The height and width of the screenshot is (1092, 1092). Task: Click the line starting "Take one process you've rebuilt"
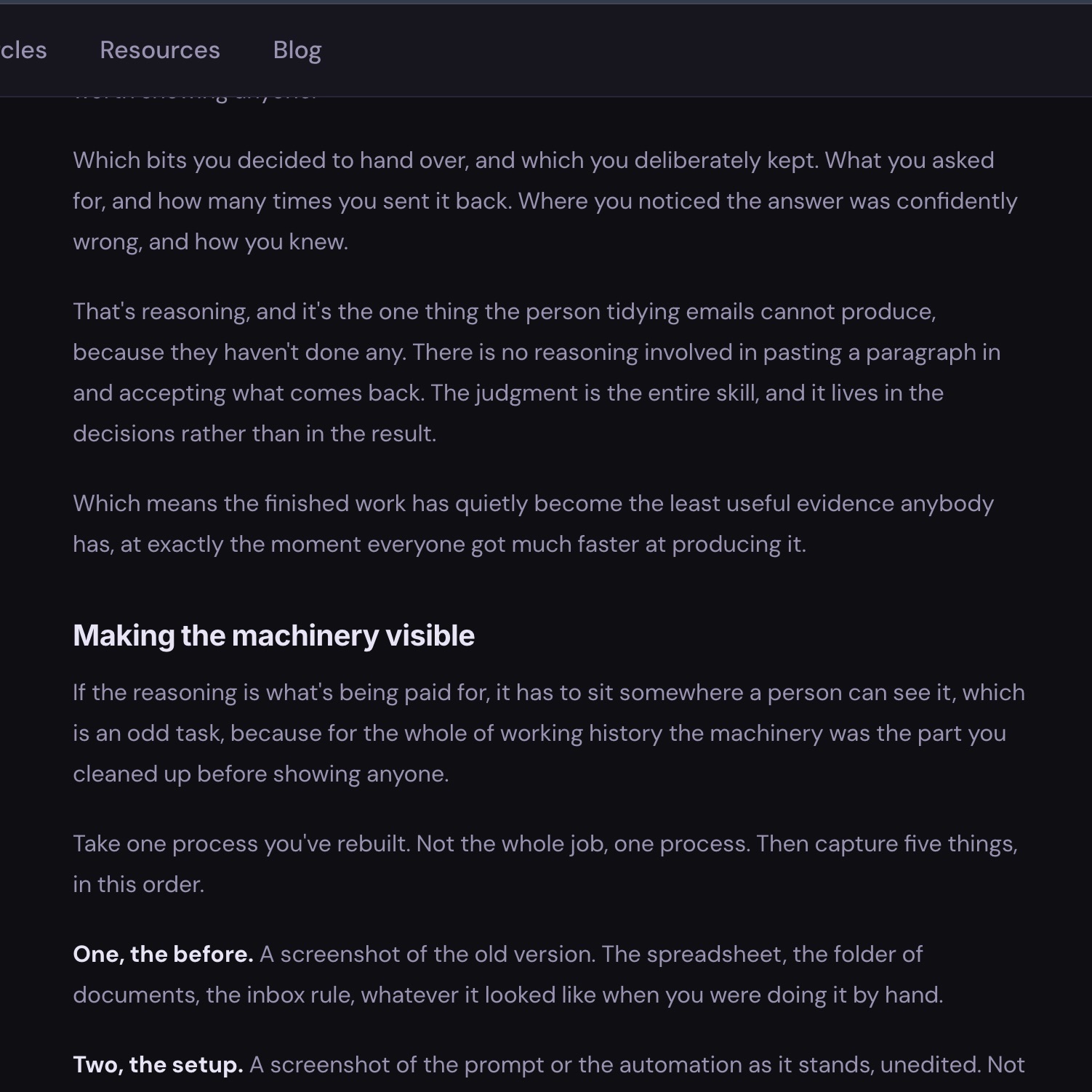(545, 843)
